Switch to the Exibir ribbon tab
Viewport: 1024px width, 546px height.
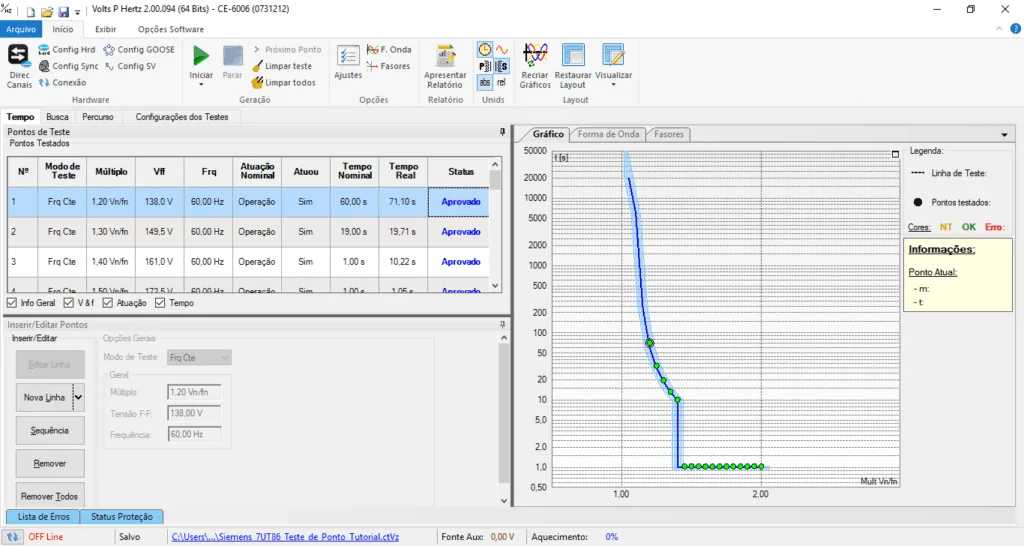[x=105, y=29]
